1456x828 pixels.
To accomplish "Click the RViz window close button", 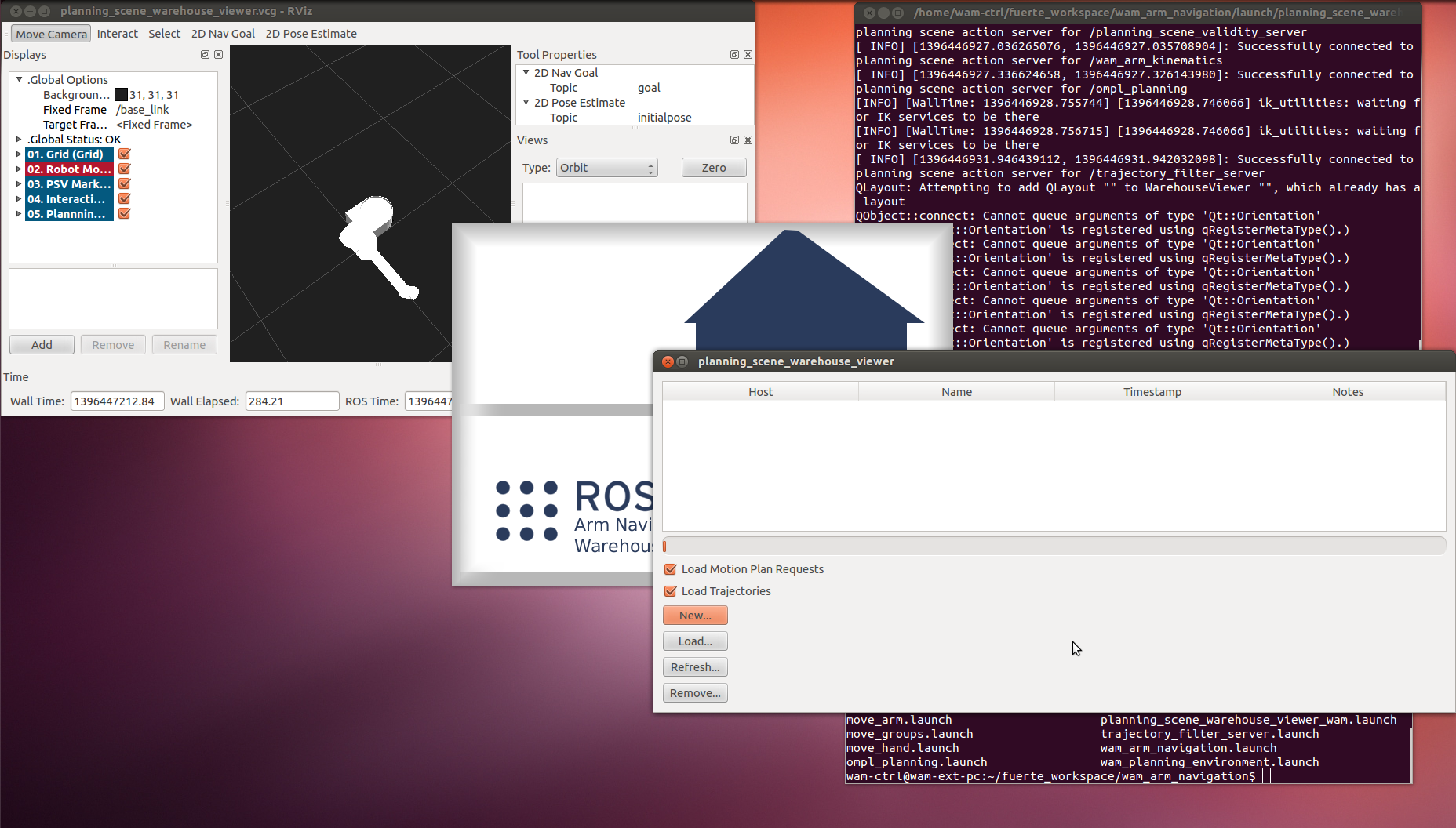I will tap(16, 12).
